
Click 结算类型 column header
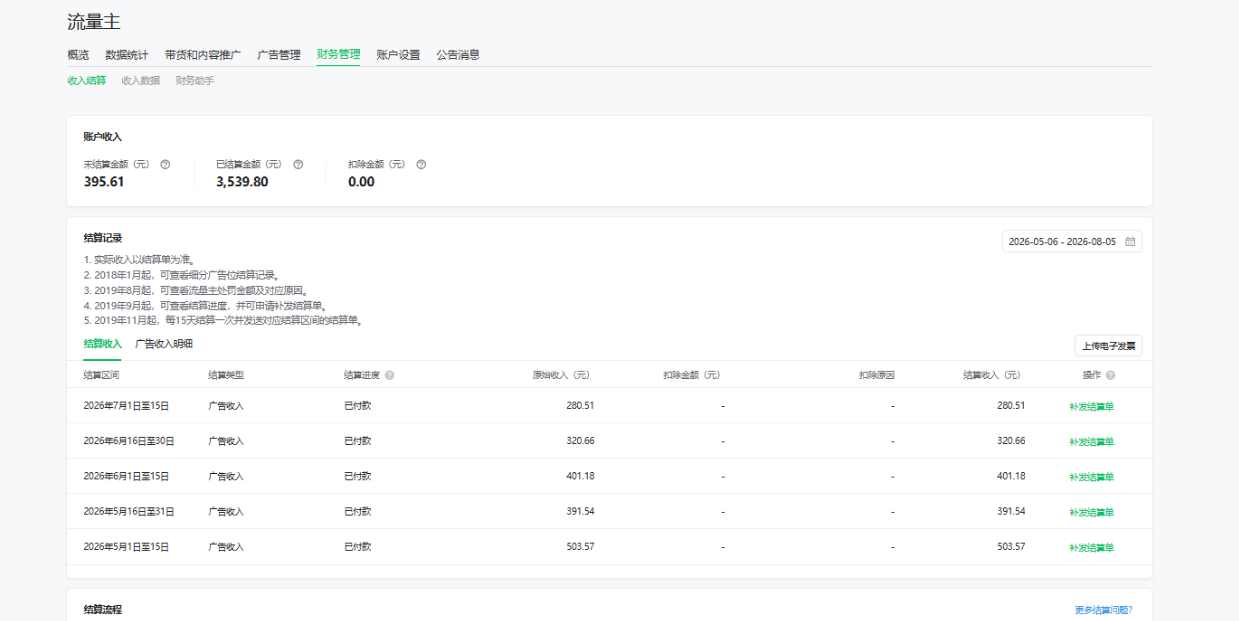pos(226,375)
